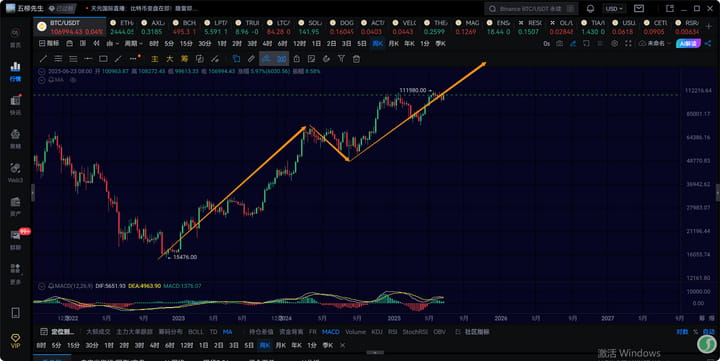Click the filter funnel icon in drawing toolbar

coord(341,59)
